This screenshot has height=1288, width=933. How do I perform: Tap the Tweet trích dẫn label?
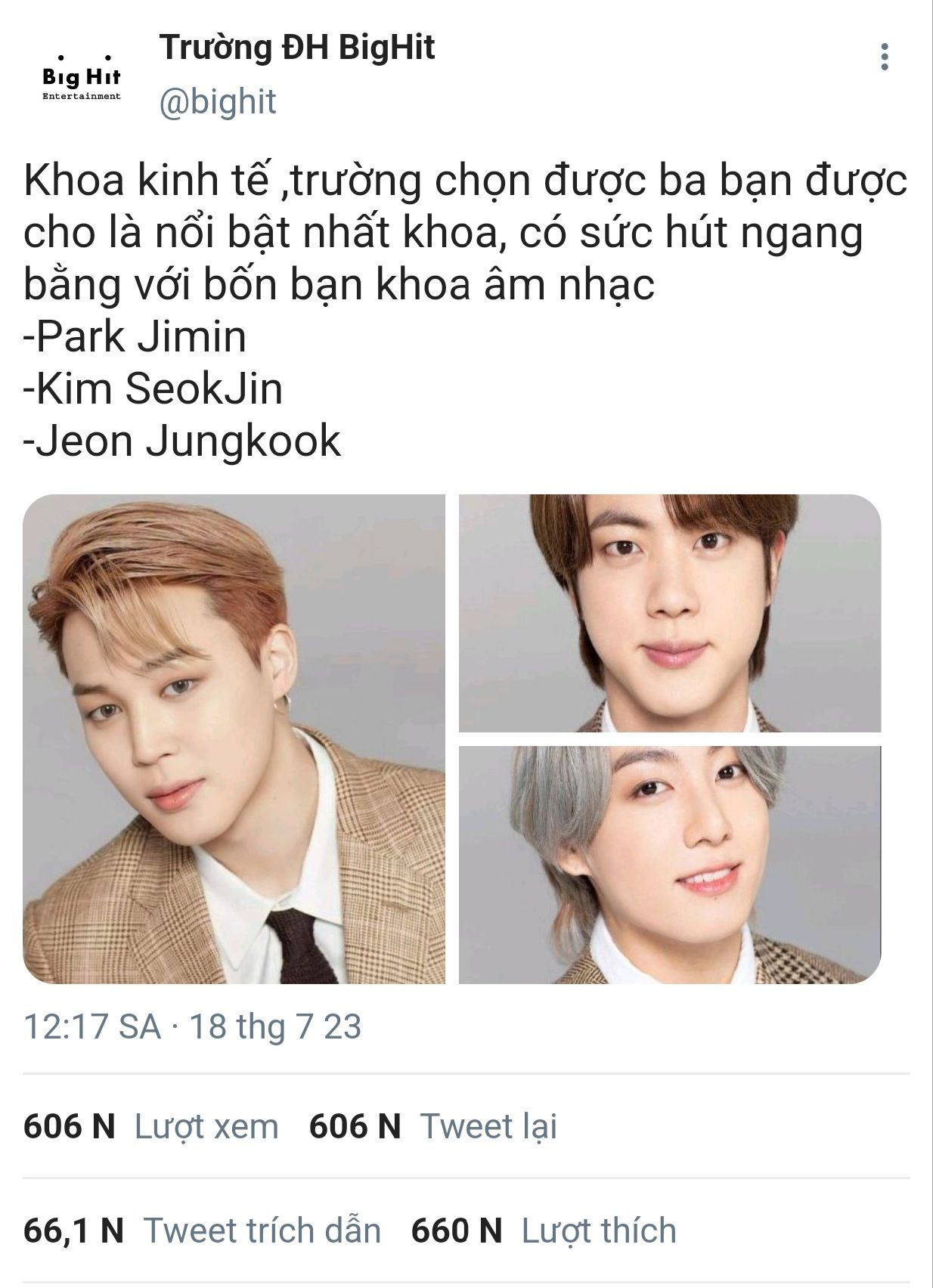pos(262,1231)
